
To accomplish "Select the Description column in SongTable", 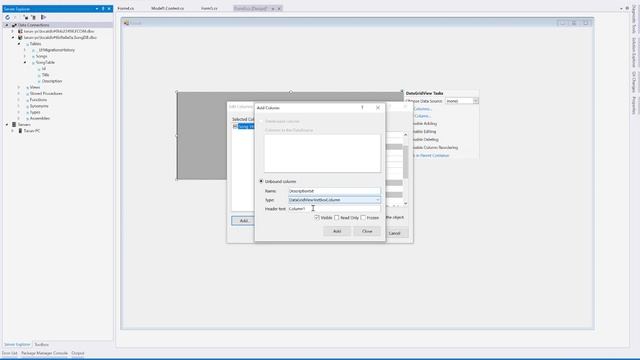I will (x=52, y=81).
